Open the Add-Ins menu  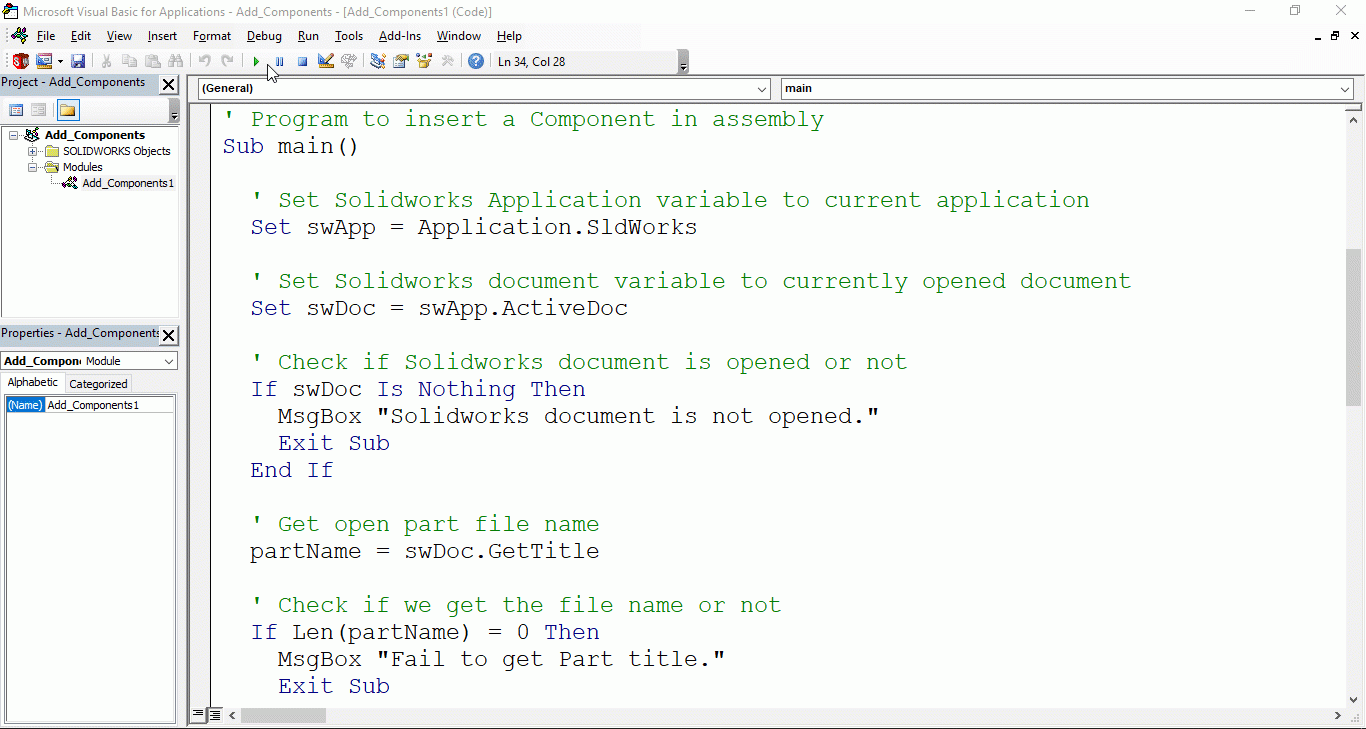click(x=400, y=36)
